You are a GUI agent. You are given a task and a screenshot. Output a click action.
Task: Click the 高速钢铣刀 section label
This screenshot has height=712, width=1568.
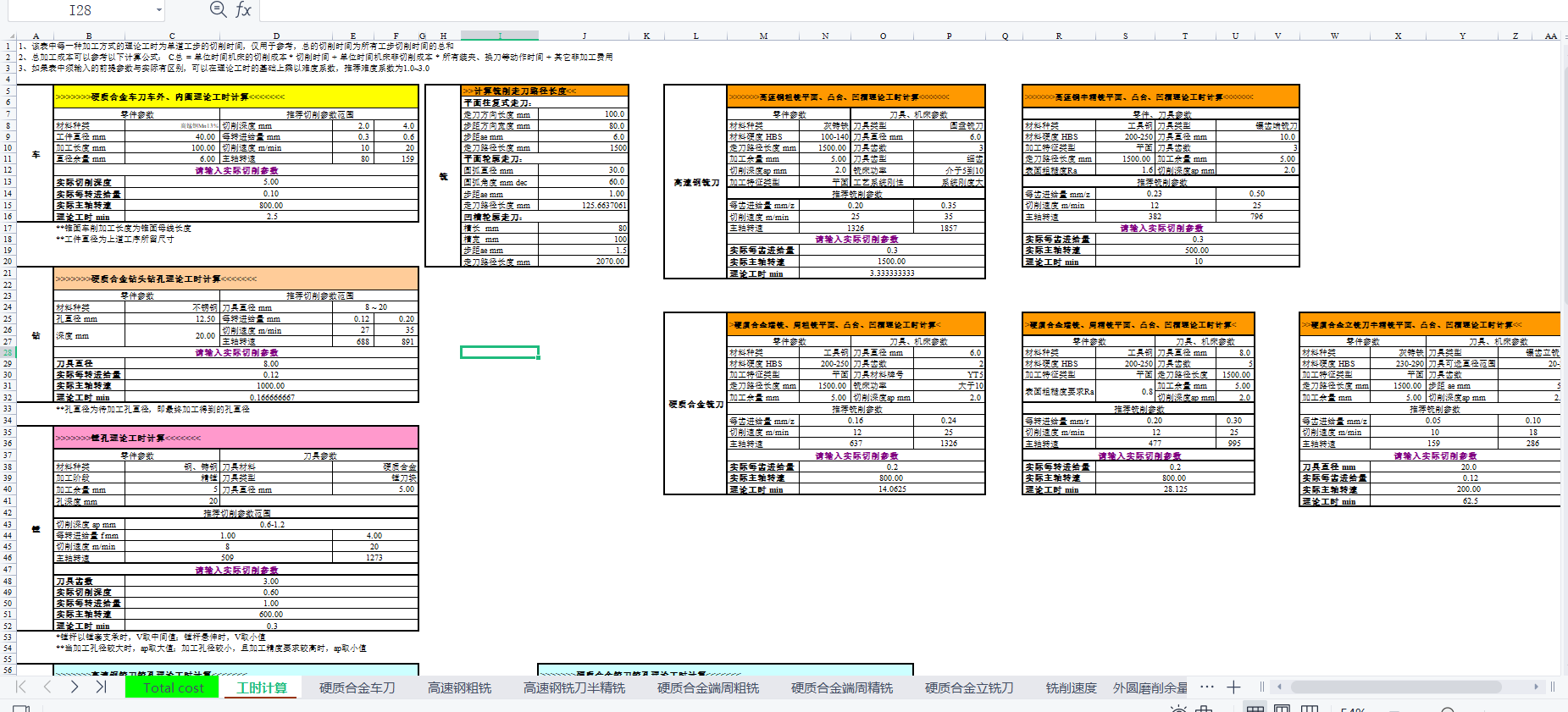click(x=696, y=182)
